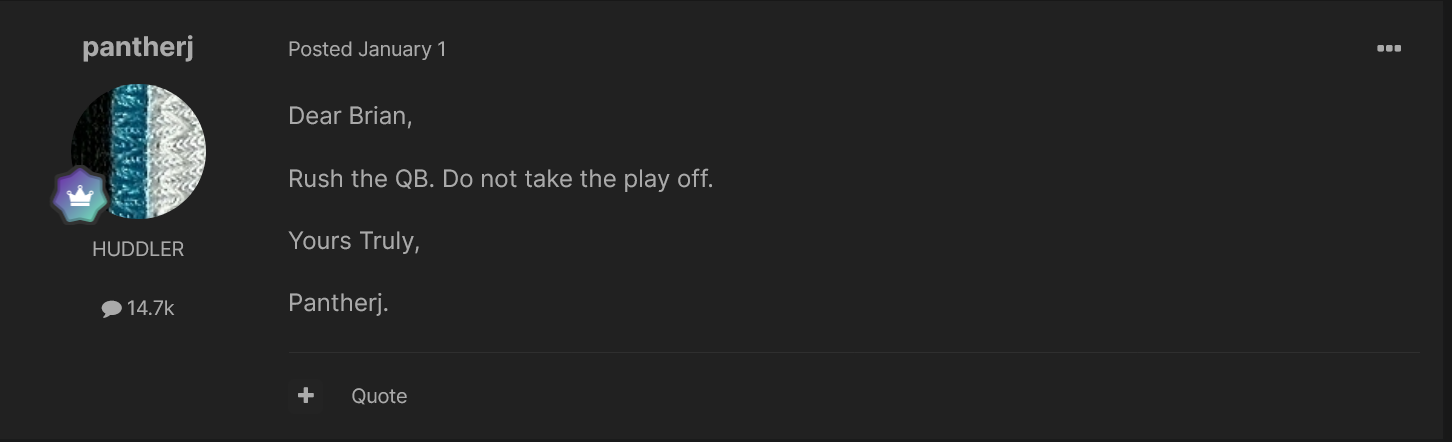Click the plus MultiQuote icon
The image size is (1452, 442).
[306, 396]
